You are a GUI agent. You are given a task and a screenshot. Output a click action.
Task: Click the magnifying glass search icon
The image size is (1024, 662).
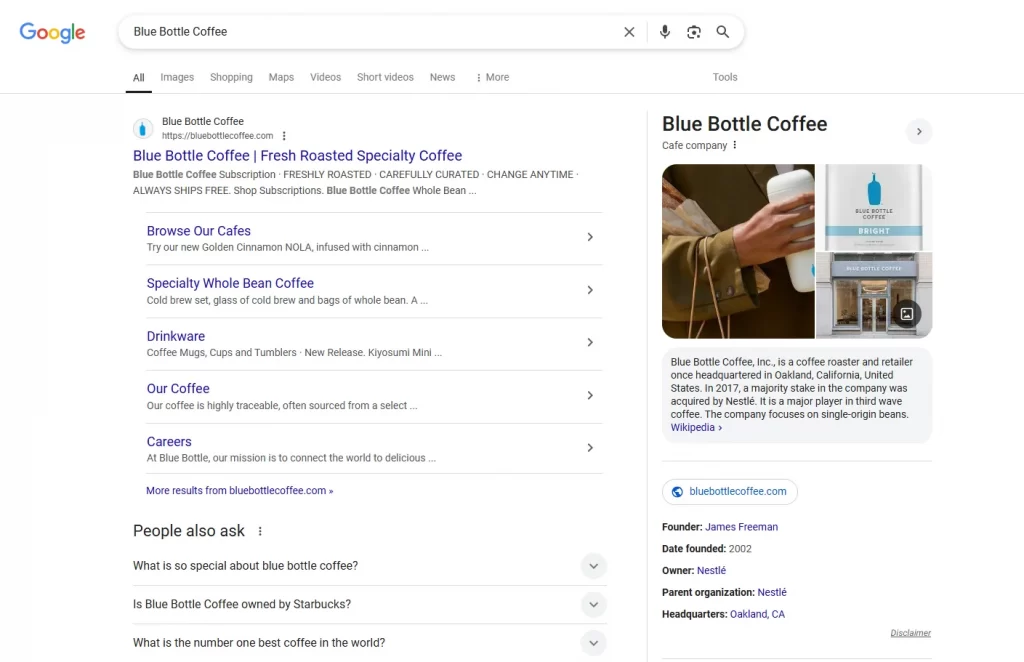(x=722, y=32)
